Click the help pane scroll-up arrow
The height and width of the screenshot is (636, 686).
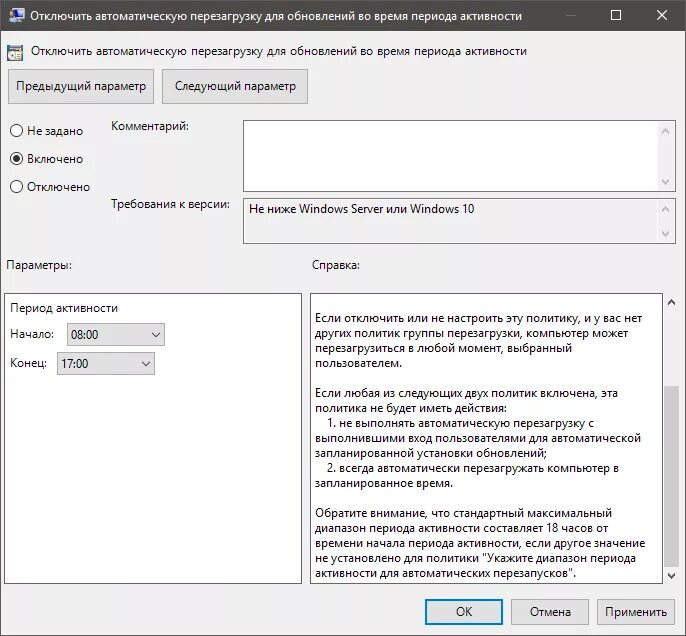coord(672,302)
